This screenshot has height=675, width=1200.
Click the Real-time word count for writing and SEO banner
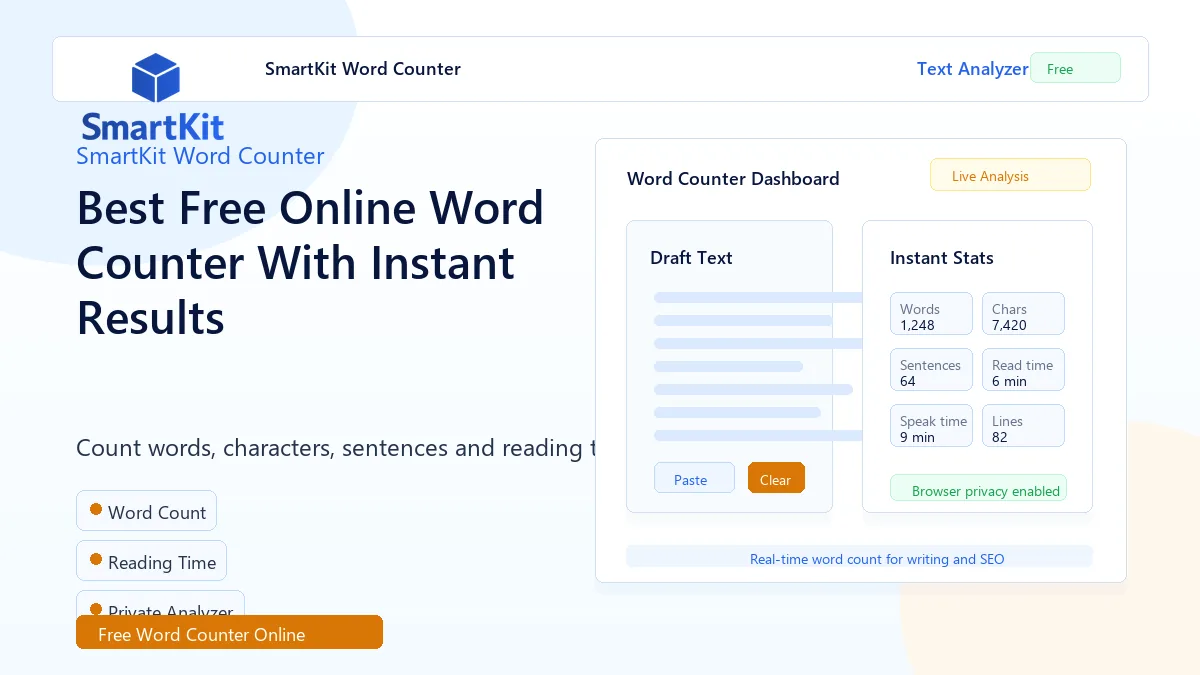[859, 557]
